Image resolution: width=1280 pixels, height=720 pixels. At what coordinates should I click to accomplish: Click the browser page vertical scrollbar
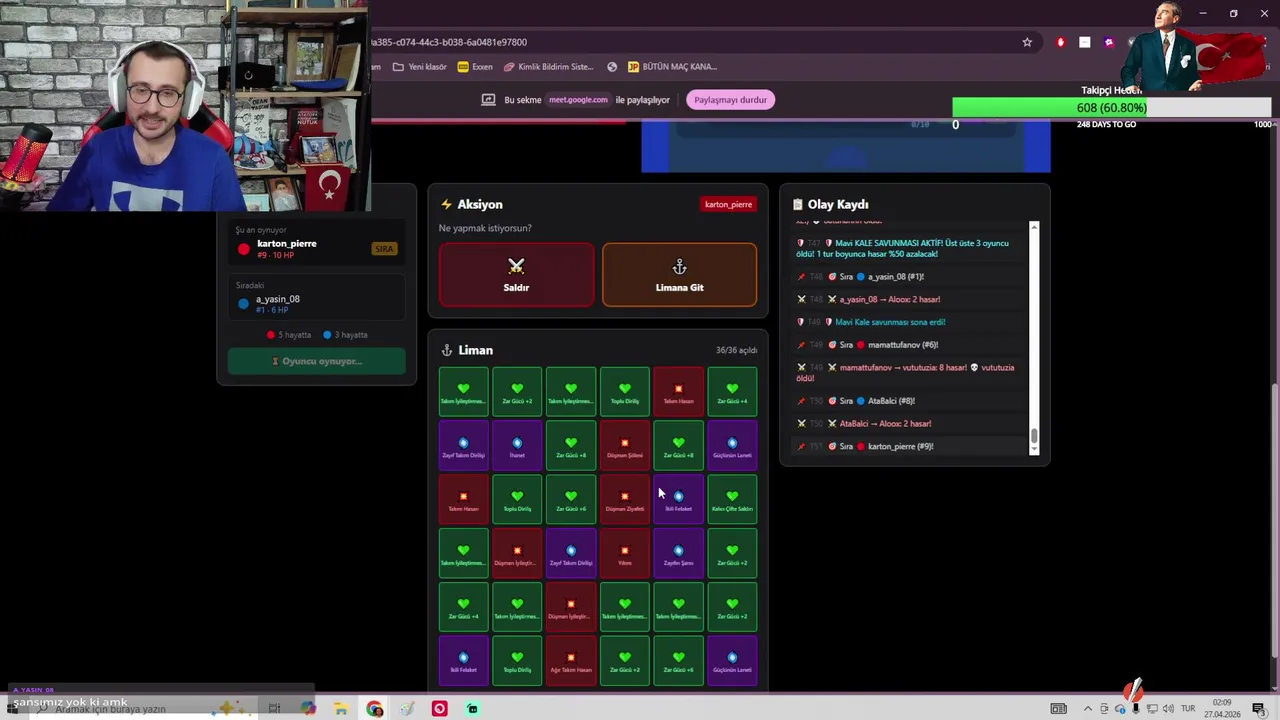[x=1273, y=523]
